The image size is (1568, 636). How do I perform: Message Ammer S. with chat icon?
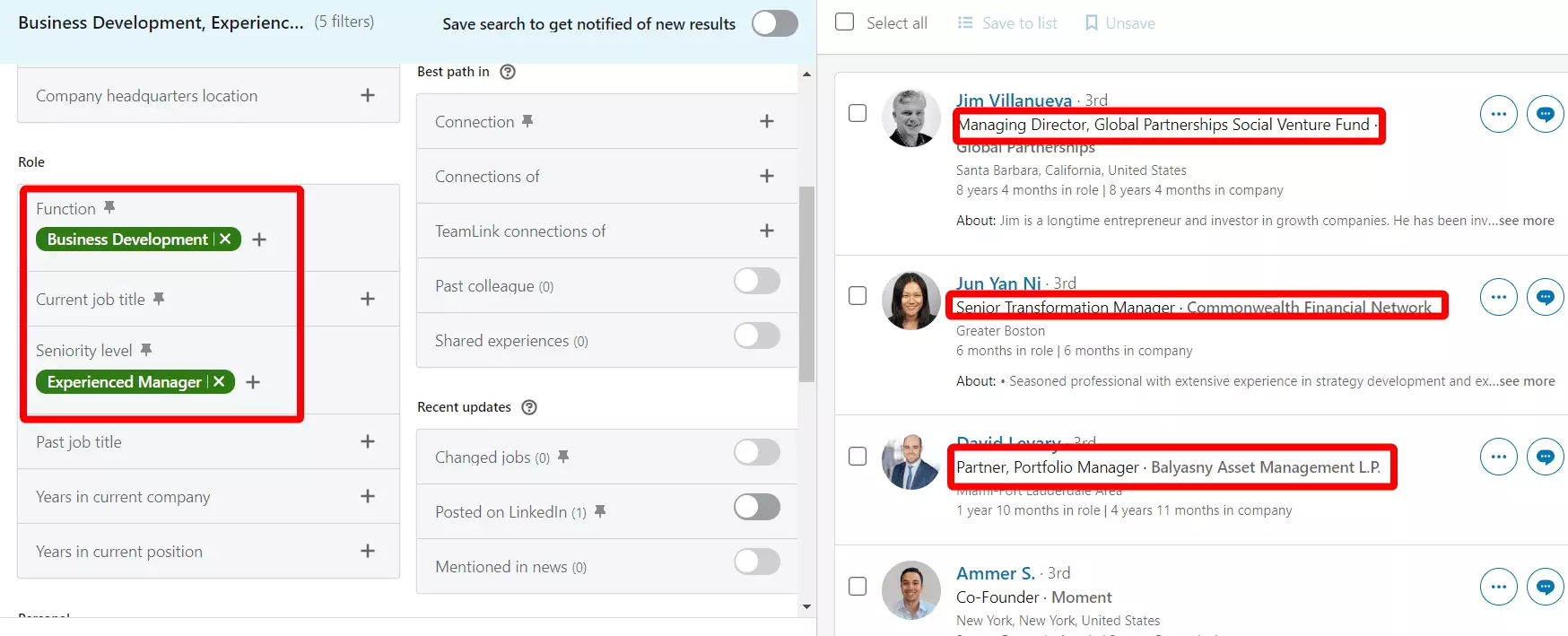pos(1546,587)
